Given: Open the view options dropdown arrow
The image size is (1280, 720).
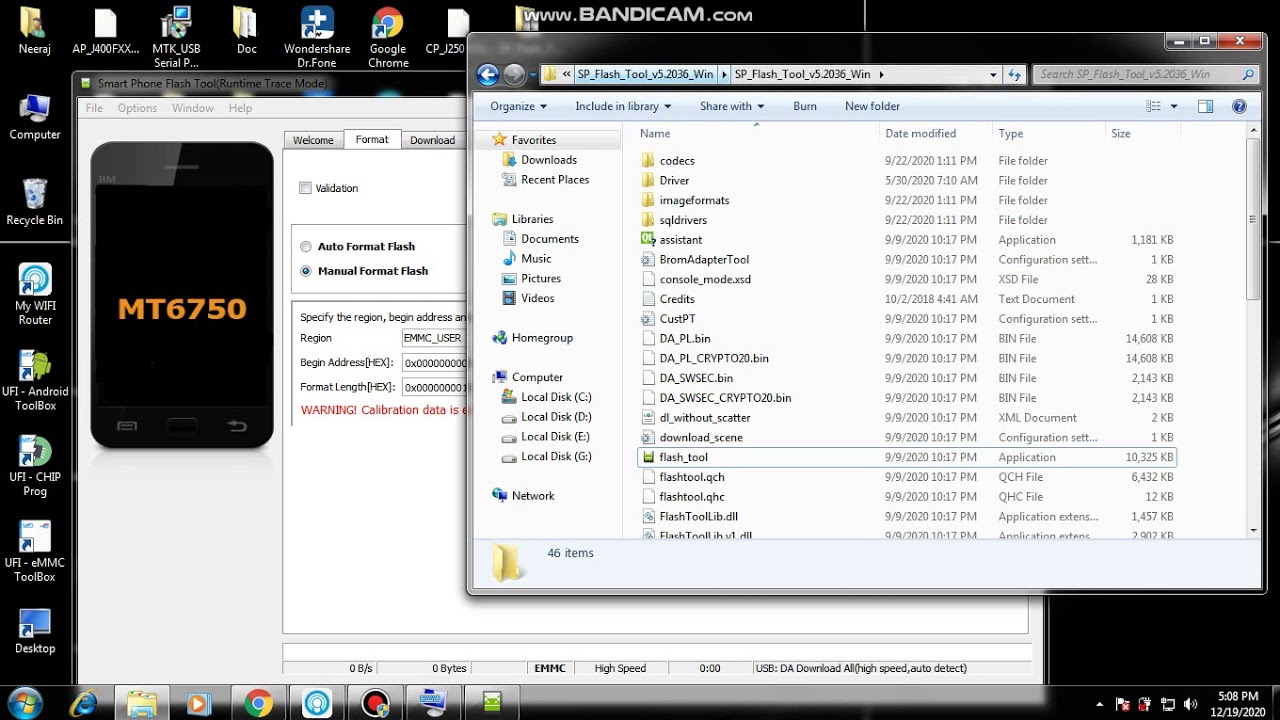Looking at the screenshot, I should [x=1174, y=106].
